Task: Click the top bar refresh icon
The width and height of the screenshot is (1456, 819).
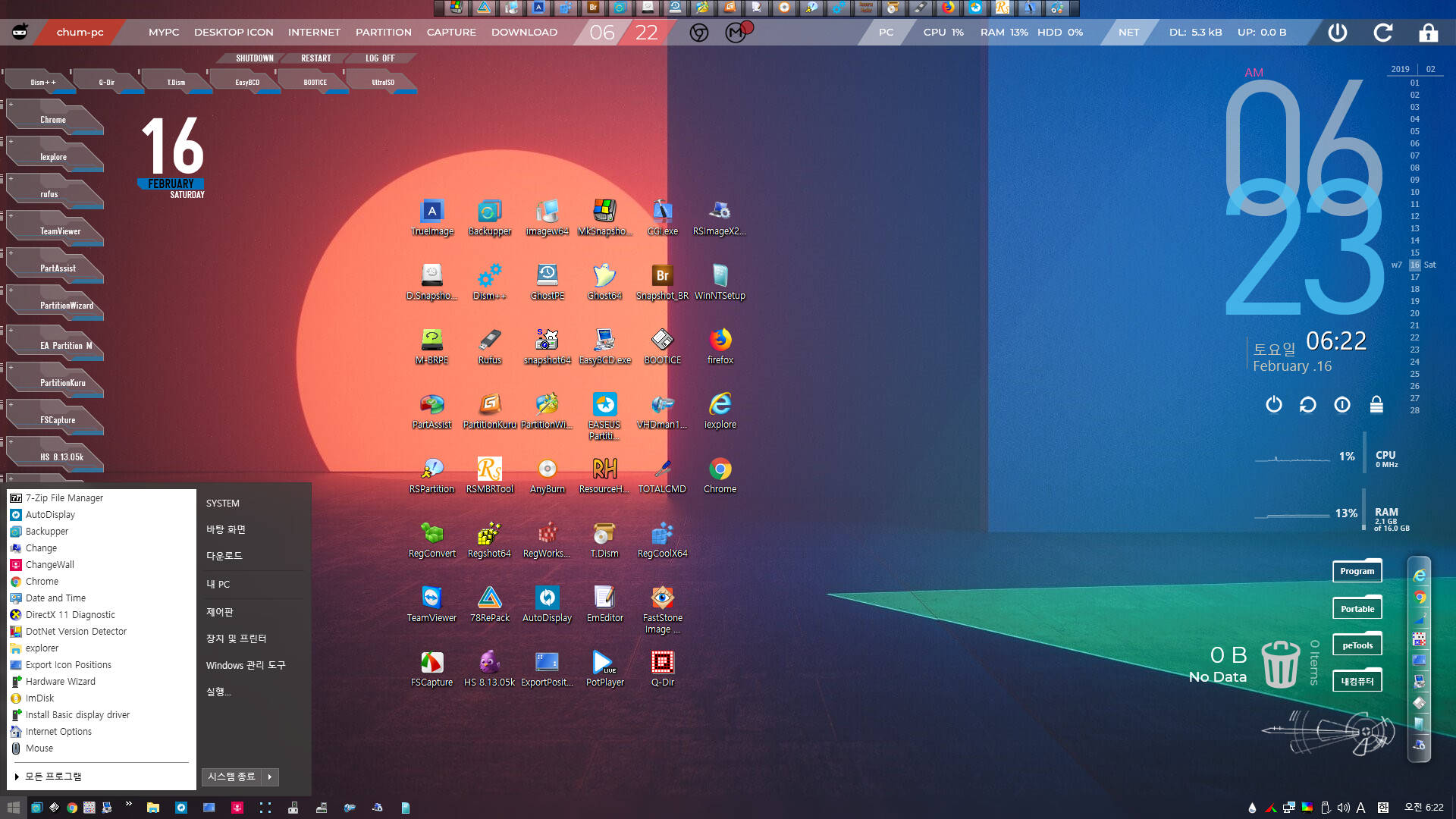Action: 1383,32
